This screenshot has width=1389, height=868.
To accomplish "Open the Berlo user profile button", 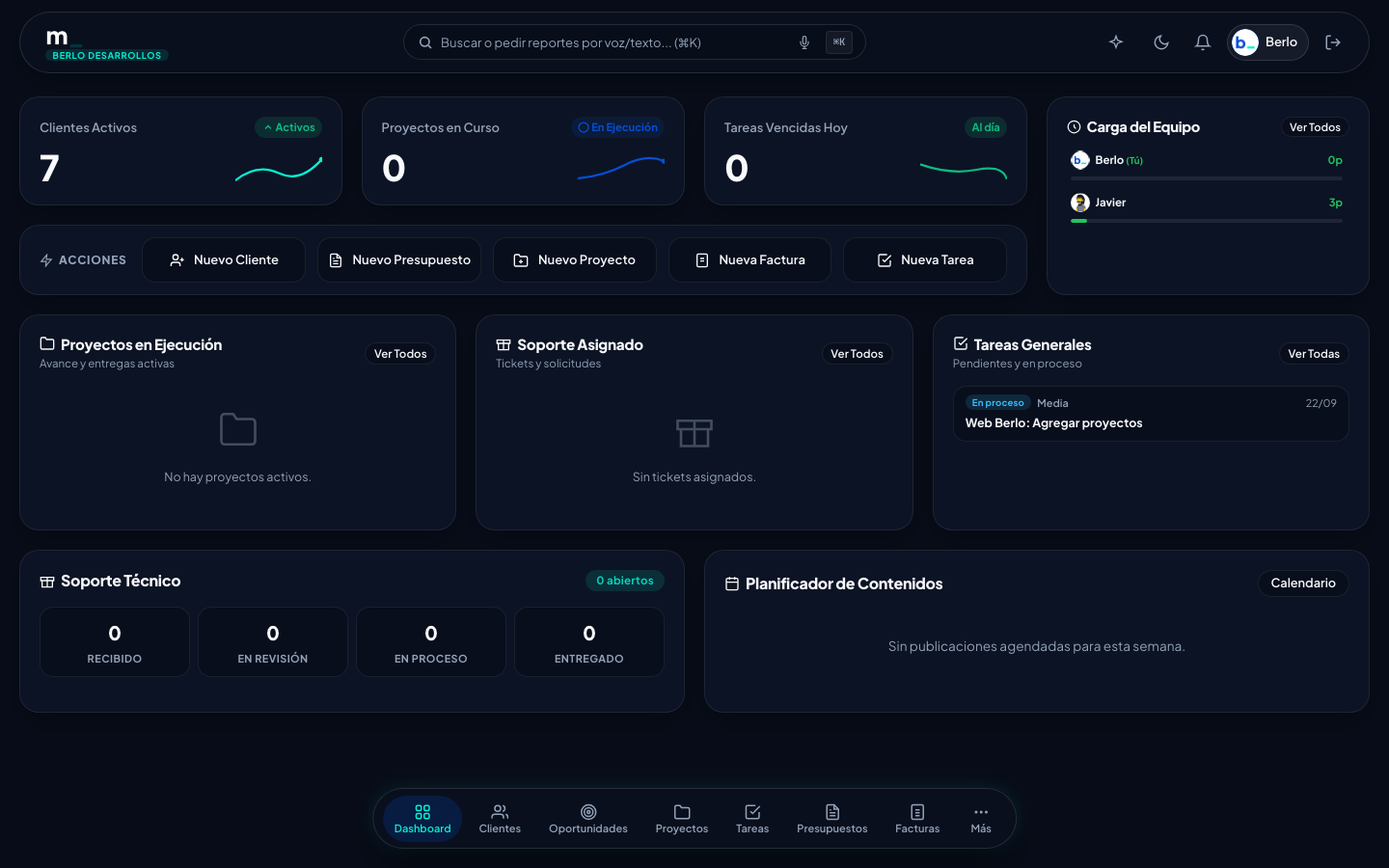I will [x=1267, y=42].
